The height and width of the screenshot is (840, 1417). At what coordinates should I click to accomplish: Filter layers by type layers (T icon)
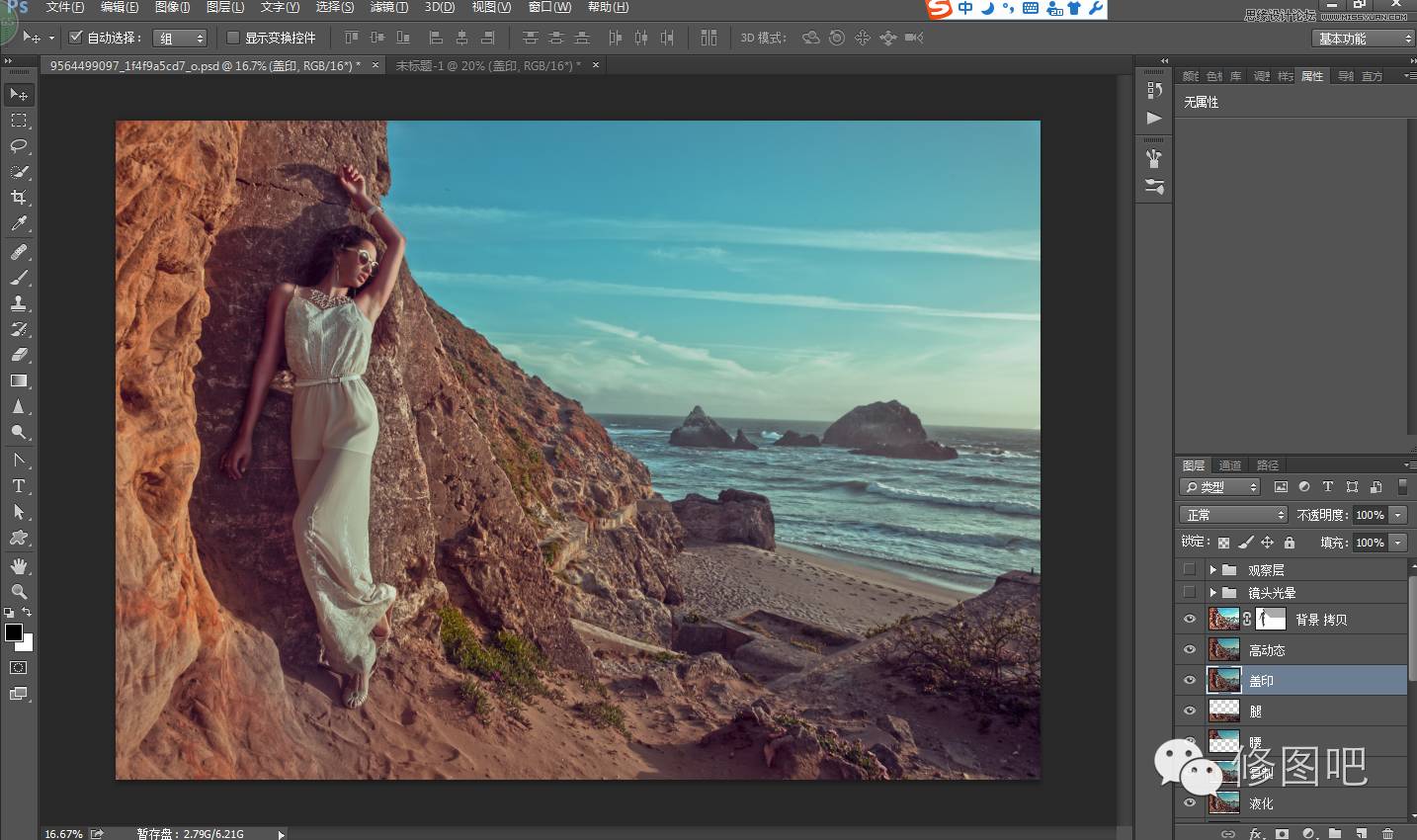coord(1327,487)
